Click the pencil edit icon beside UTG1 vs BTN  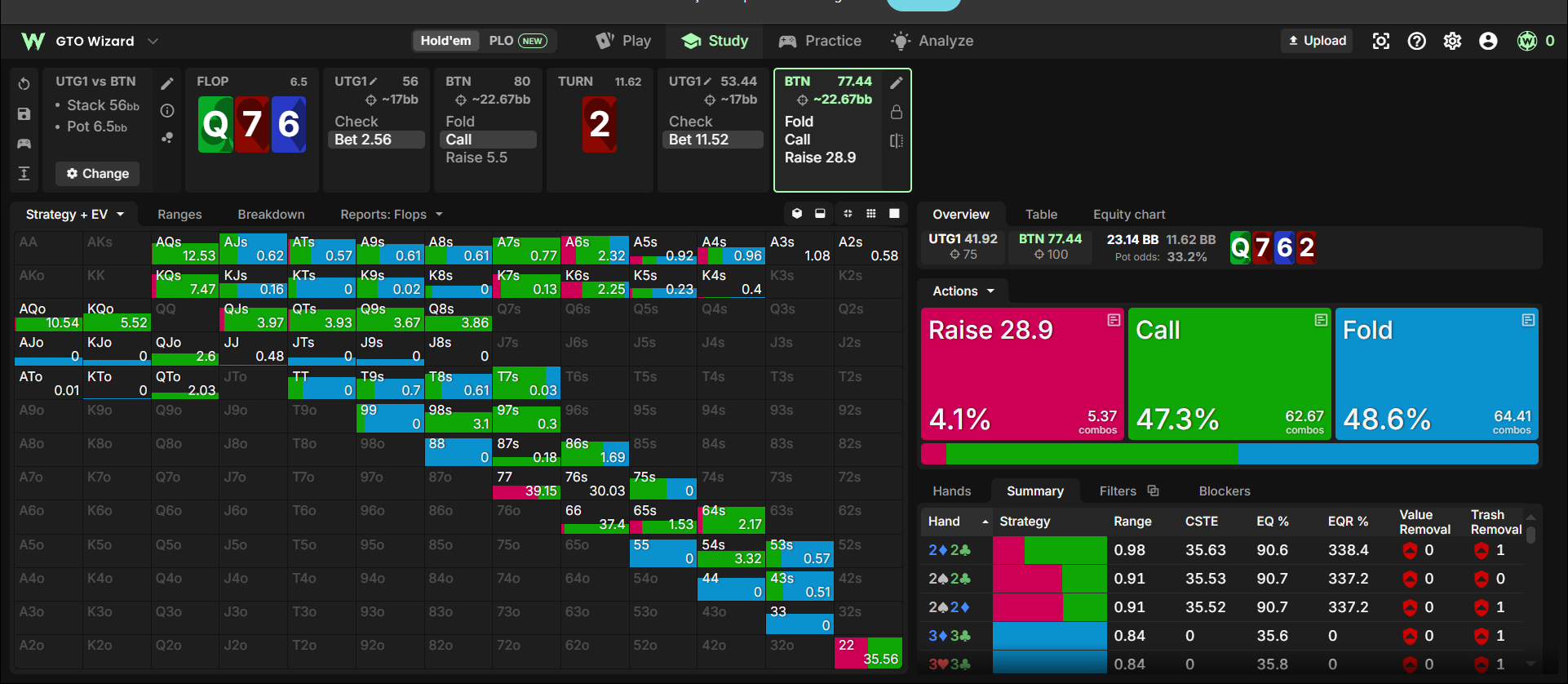tap(167, 83)
